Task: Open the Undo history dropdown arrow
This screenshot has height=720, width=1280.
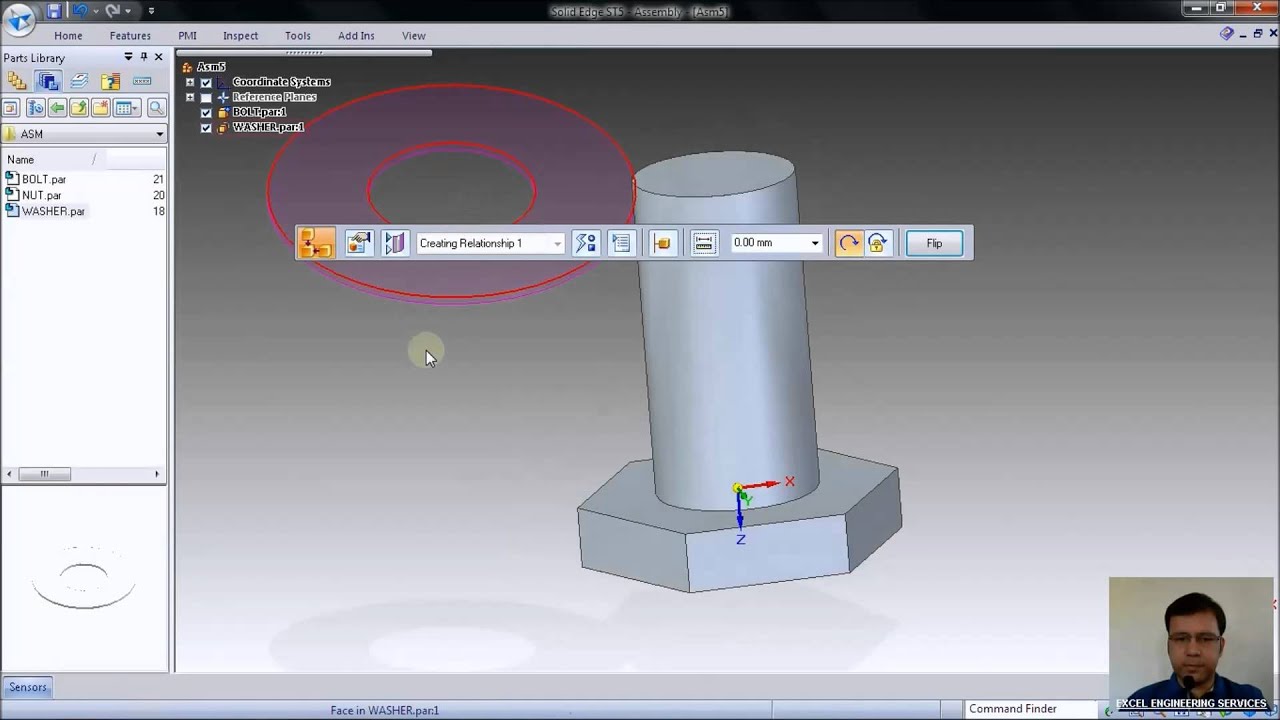Action: (95, 11)
